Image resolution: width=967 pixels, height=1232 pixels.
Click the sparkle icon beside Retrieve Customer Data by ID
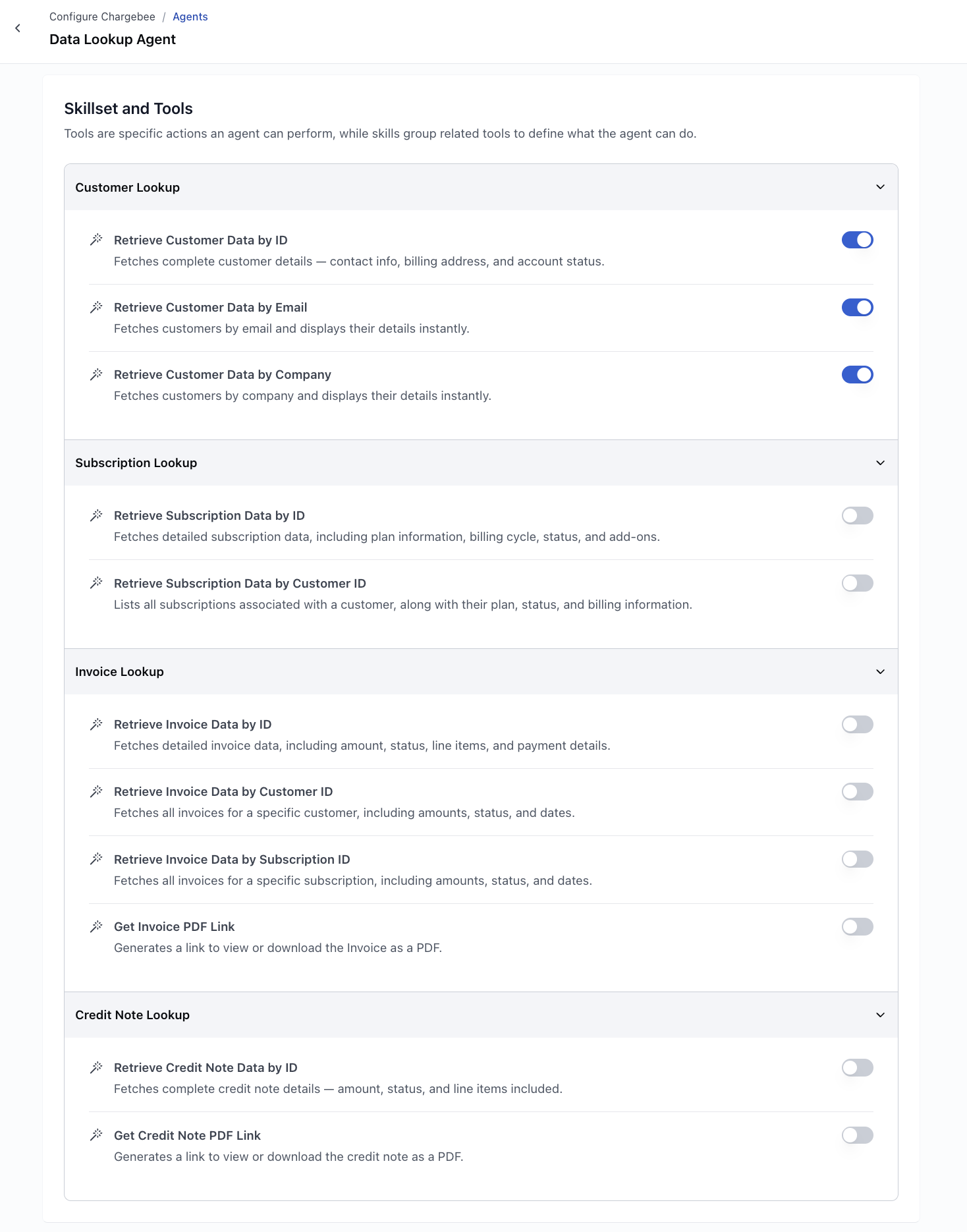tap(97, 239)
